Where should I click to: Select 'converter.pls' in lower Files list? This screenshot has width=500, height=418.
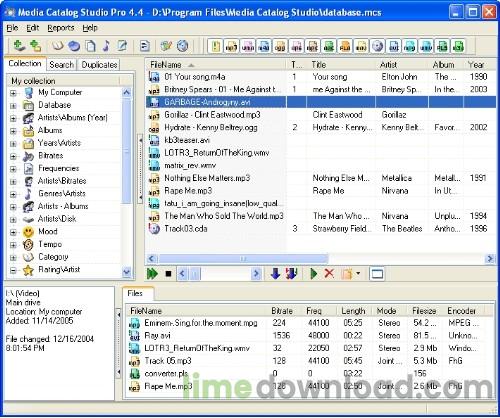166,374
